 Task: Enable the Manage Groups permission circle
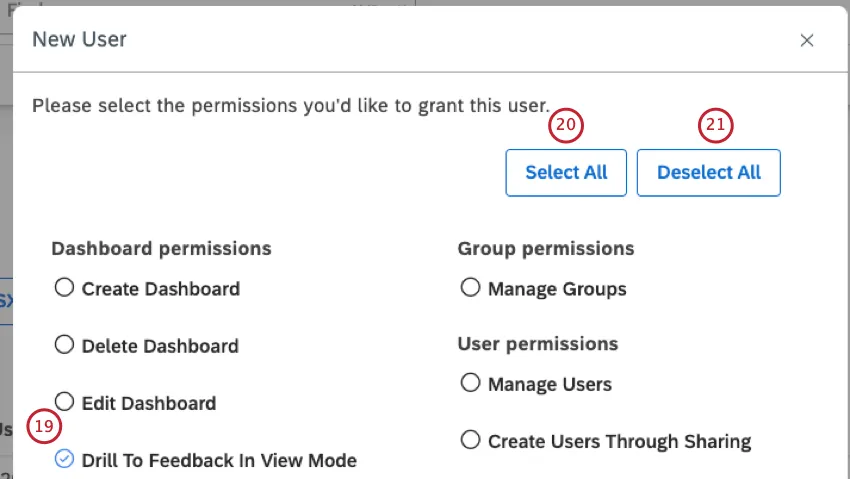tap(470, 288)
